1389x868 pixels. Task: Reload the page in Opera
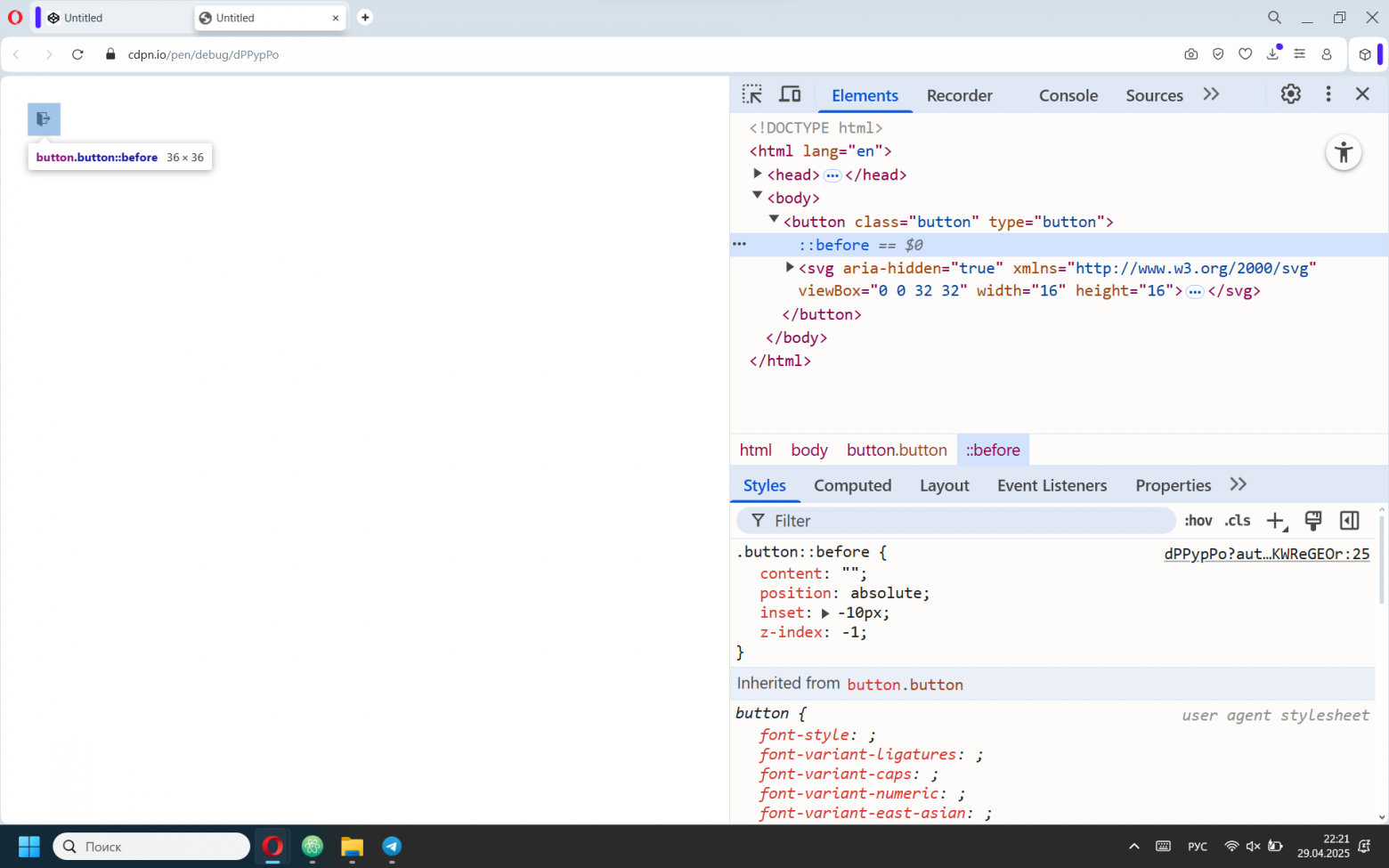77,54
